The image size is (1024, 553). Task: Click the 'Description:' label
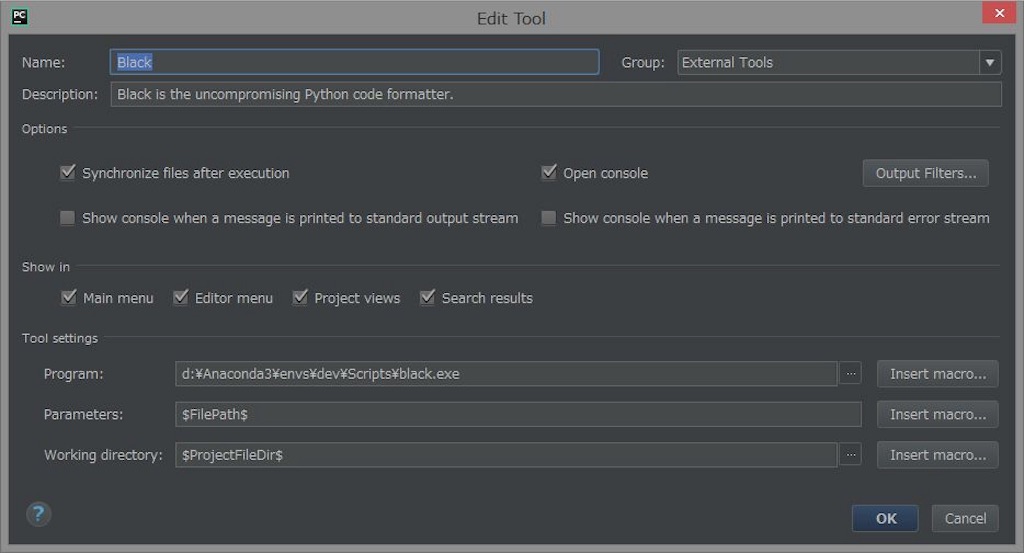tap(59, 95)
